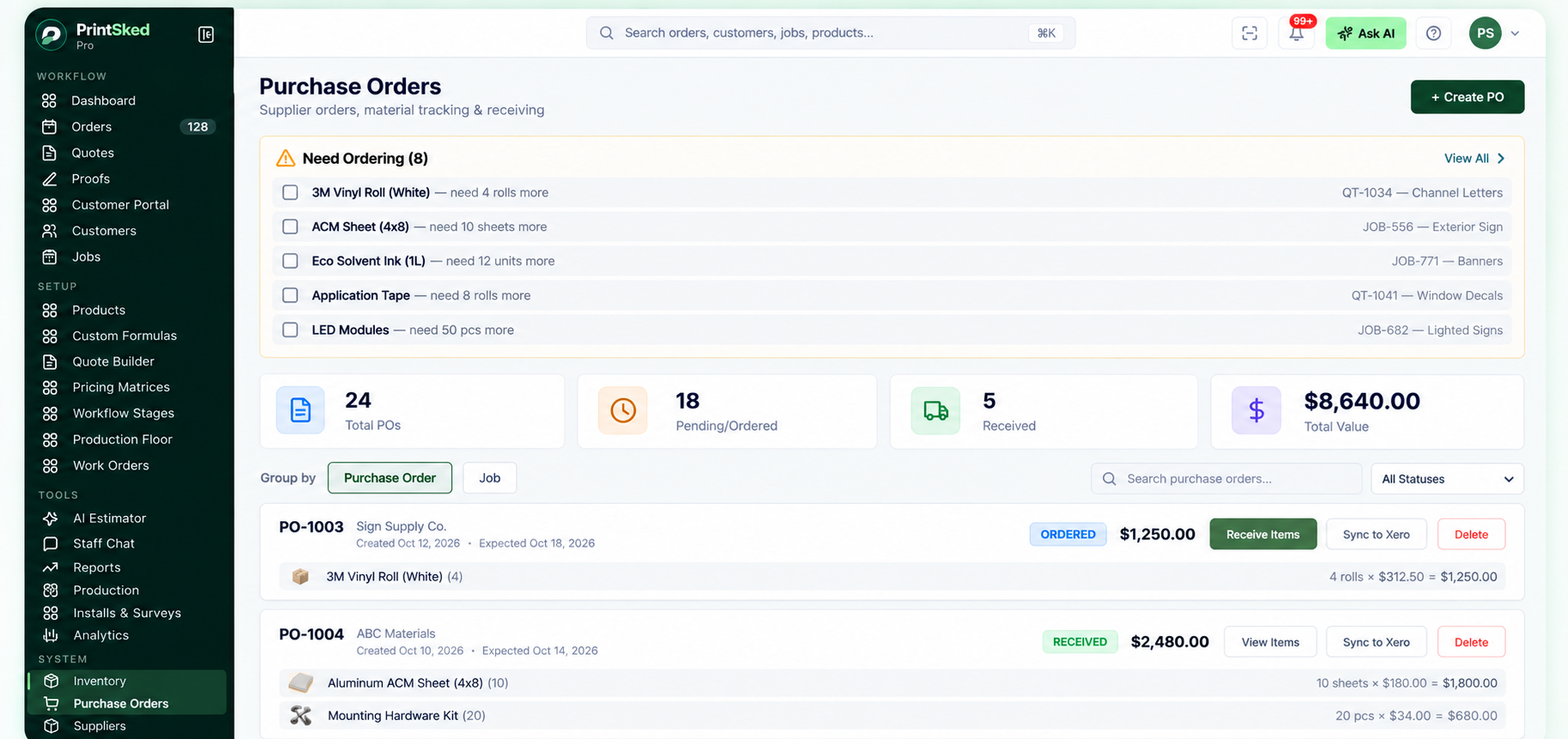Click the Create PO button
Screen dimensions: 1568x739
click(1468, 97)
